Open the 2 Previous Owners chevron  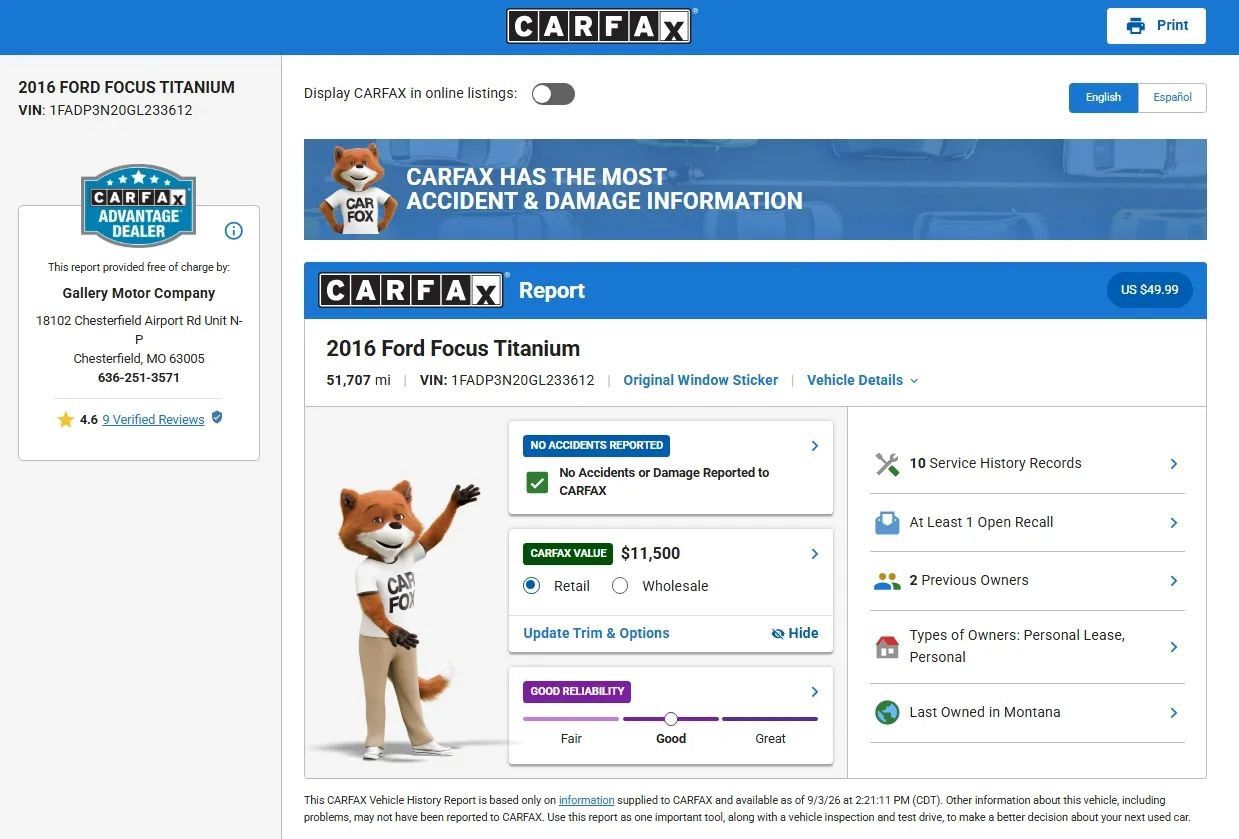tap(1174, 581)
